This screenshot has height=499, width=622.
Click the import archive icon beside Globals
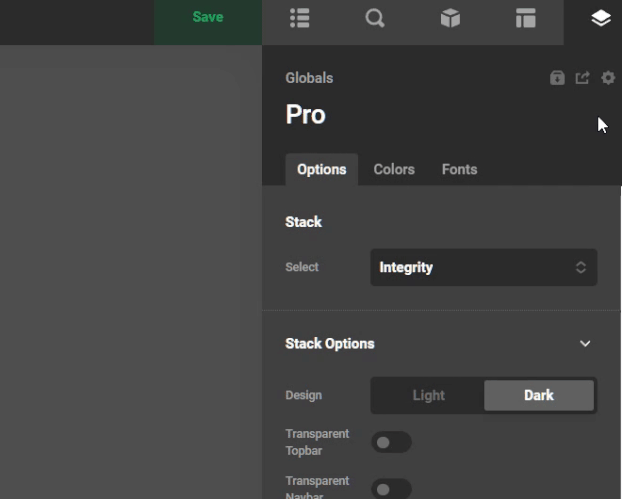point(557,78)
